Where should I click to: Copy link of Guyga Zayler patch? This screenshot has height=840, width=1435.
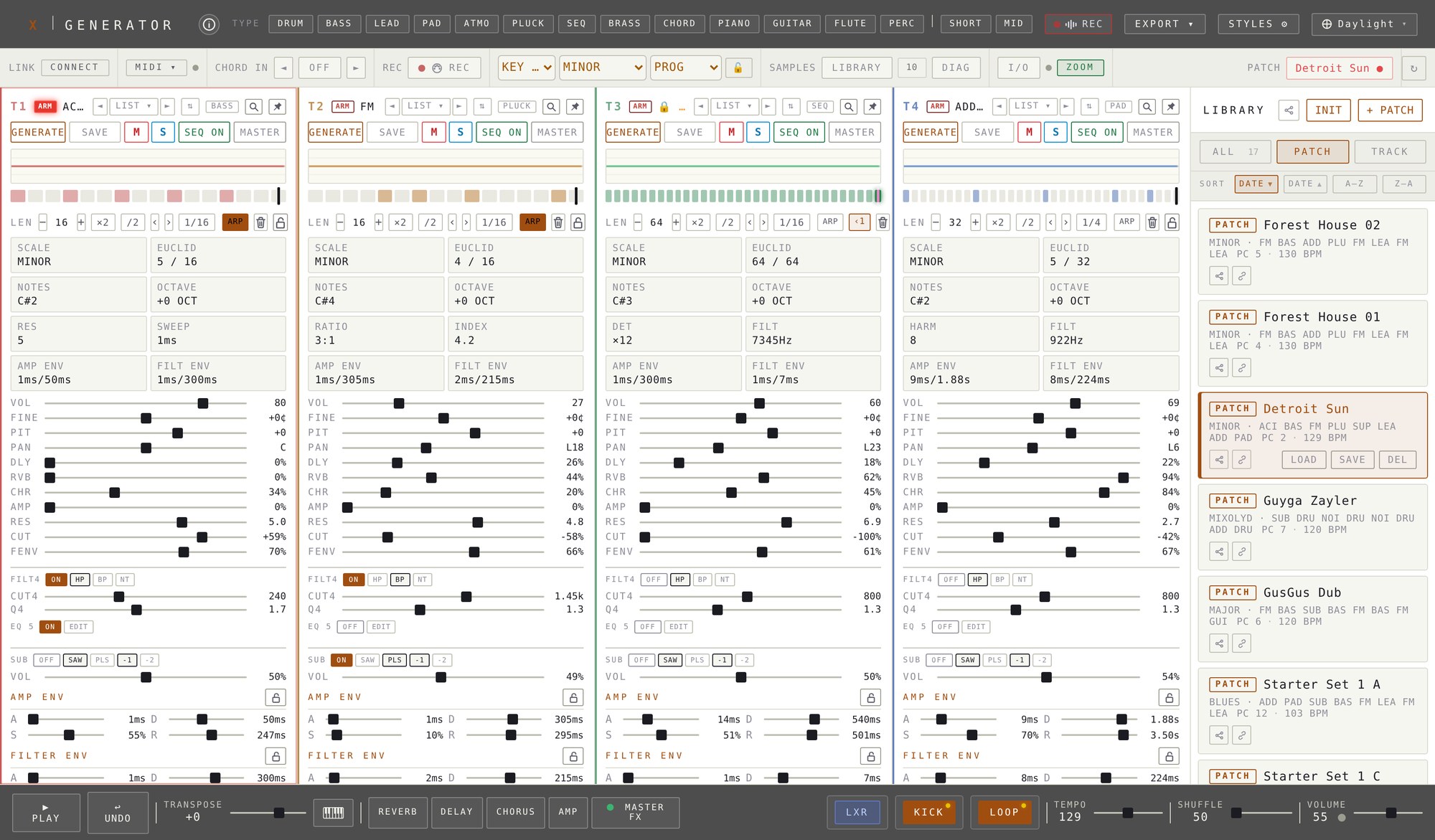pos(1242,551)
